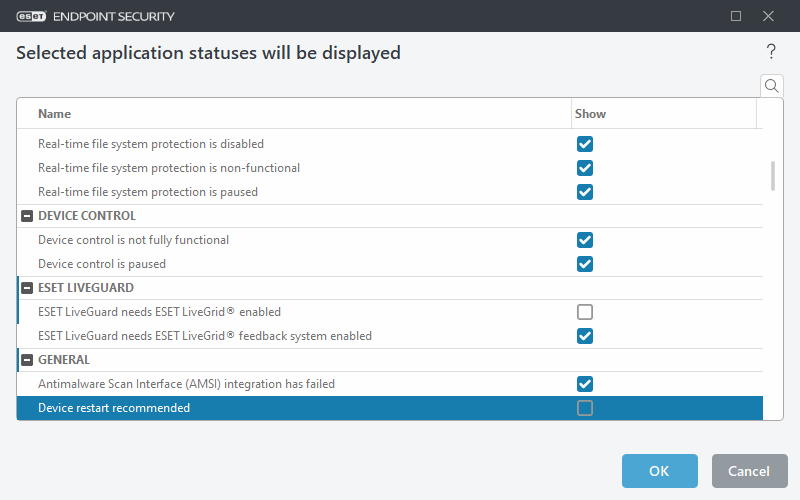The width and height of the screenshot is (800, 500).
Task: Check Device restart recommended checkbox
Action: pos(585,408)
